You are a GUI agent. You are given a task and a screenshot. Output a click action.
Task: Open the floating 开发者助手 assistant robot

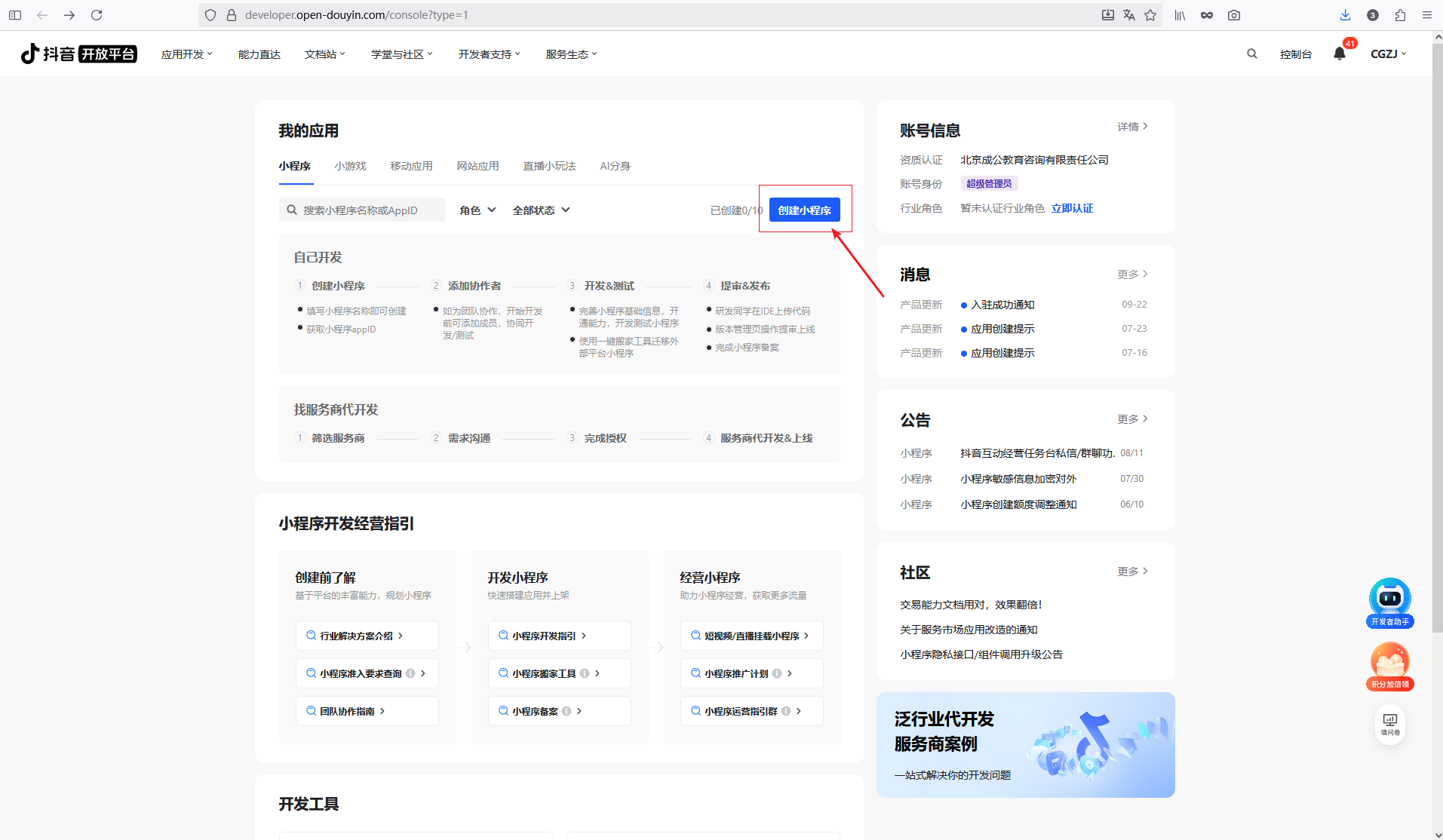(x=1390, y=599)
